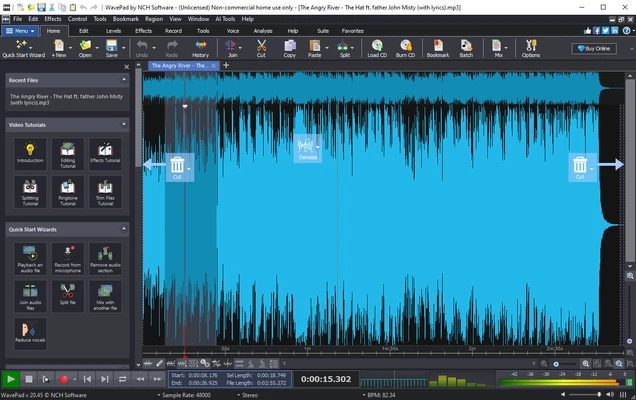The image size is (636, 400).
Task: Open the Menu dropdown button
Action: 20,31
